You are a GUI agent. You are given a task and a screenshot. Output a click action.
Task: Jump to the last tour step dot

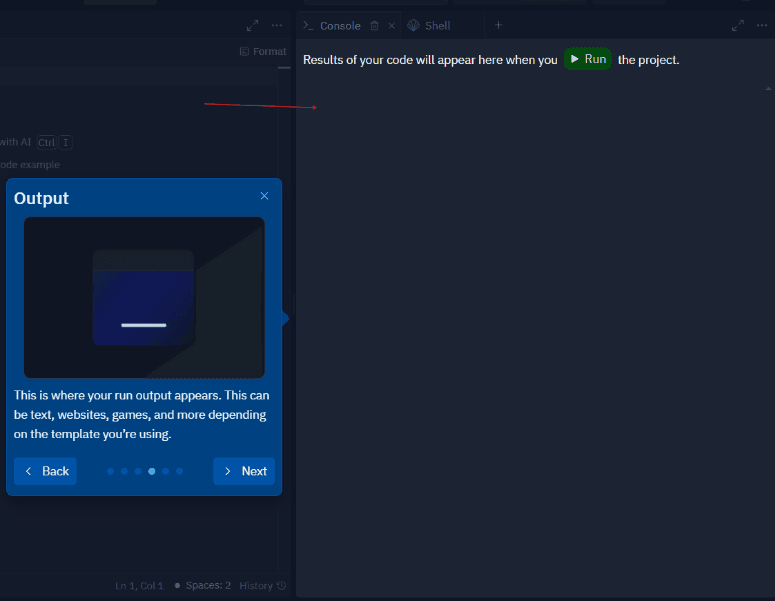click(179, 471)
